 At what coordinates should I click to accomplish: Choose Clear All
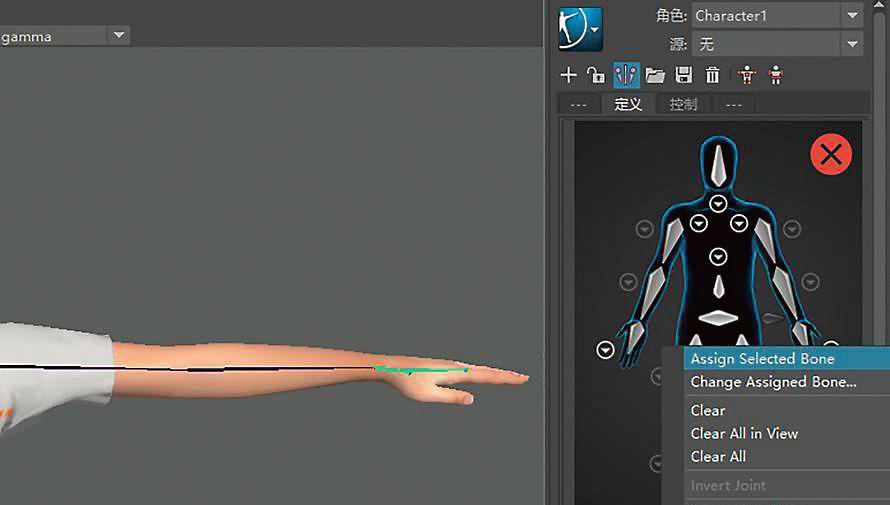point(787,456)
